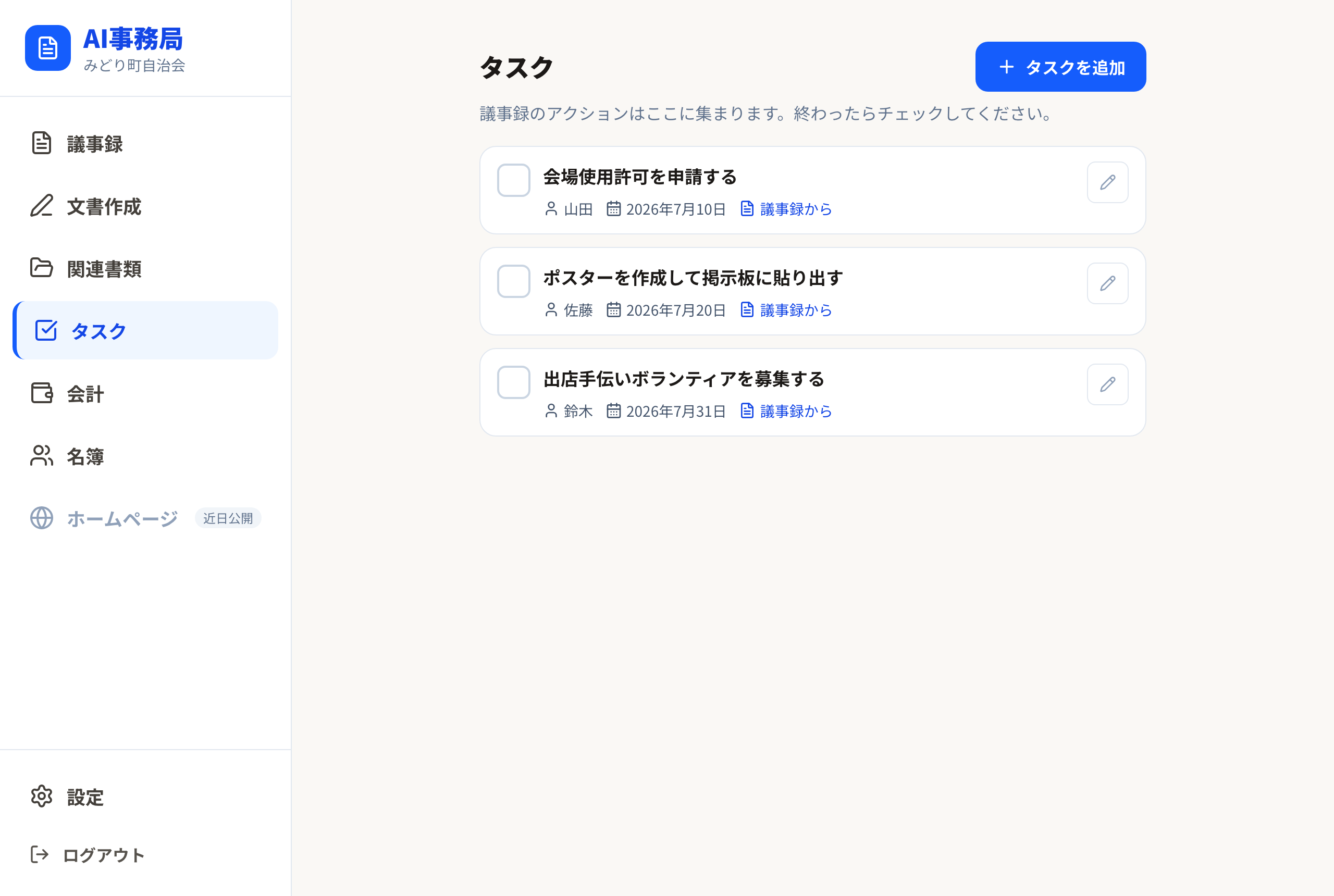
Task: Open the 名簿 section
Action: (x=145, y=455)
